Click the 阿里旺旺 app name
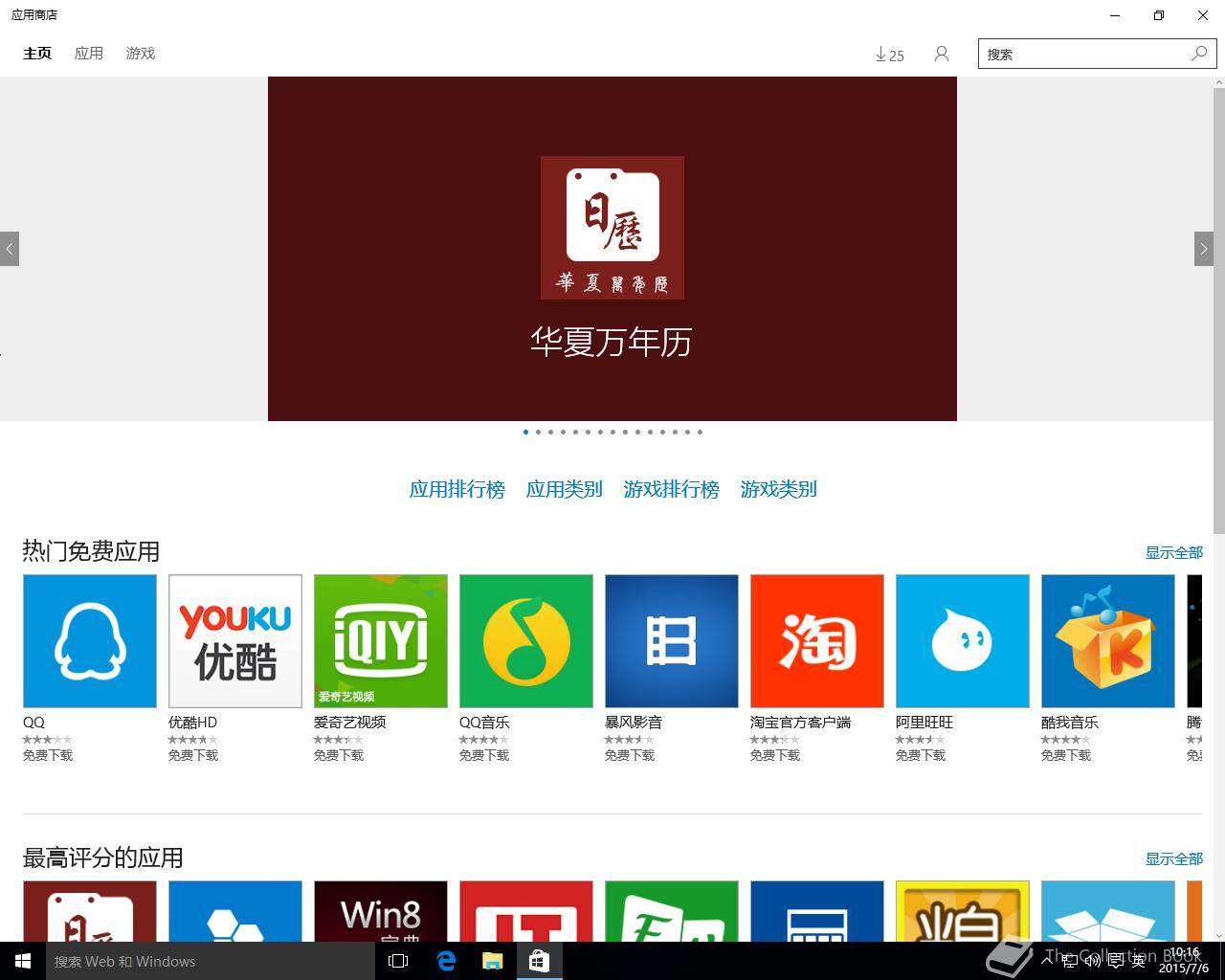 pyautogui.click(x=924, y=723)
